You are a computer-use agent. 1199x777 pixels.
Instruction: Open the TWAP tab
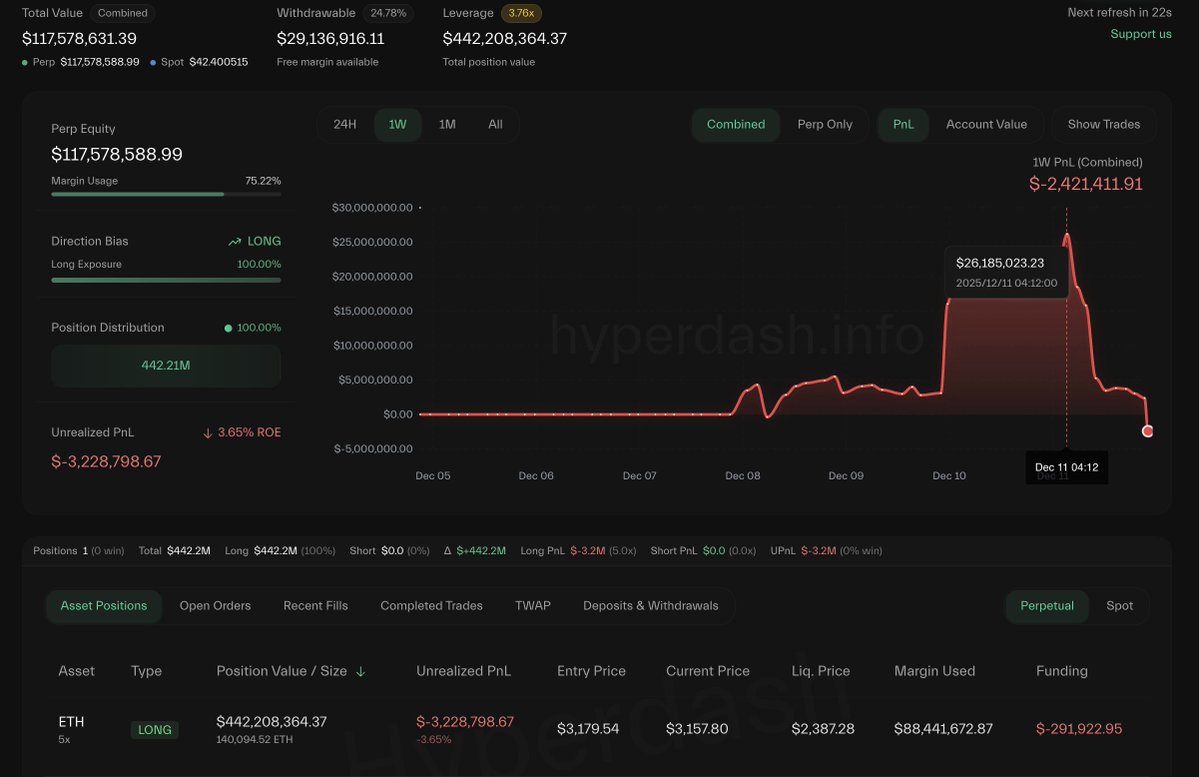533,605
